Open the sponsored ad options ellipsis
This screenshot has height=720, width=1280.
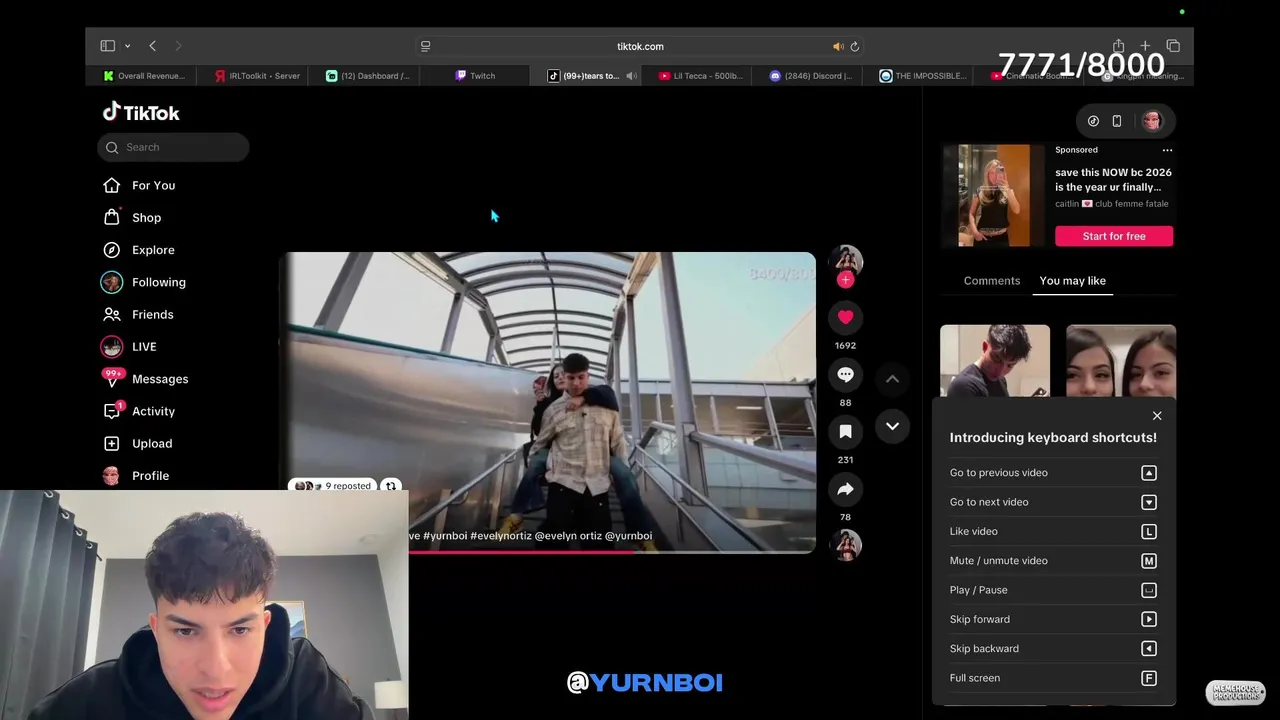[1167, 150]
